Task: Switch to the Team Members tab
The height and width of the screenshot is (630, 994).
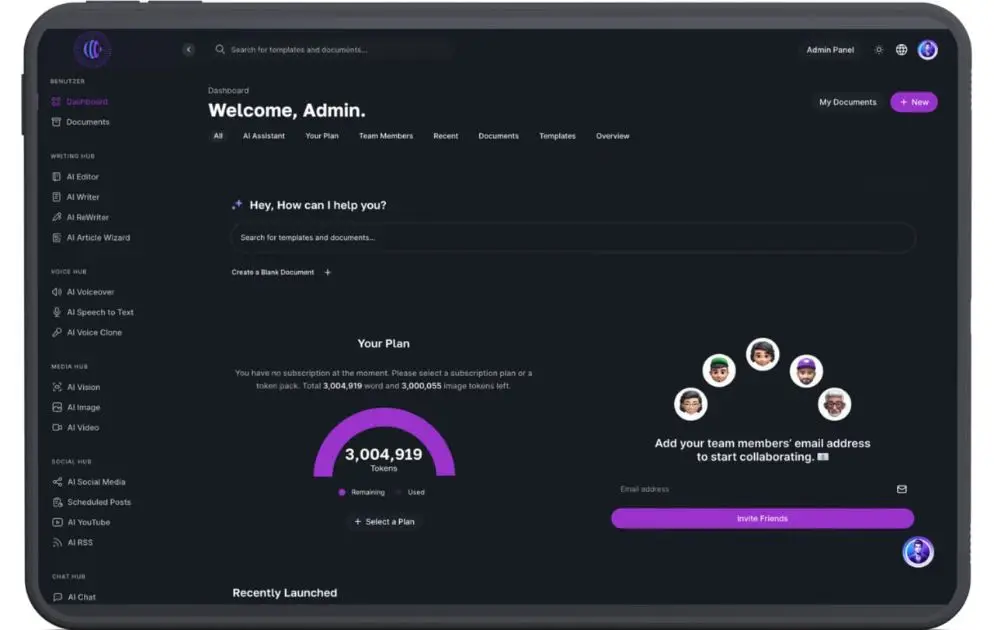Action: (385, 136)
